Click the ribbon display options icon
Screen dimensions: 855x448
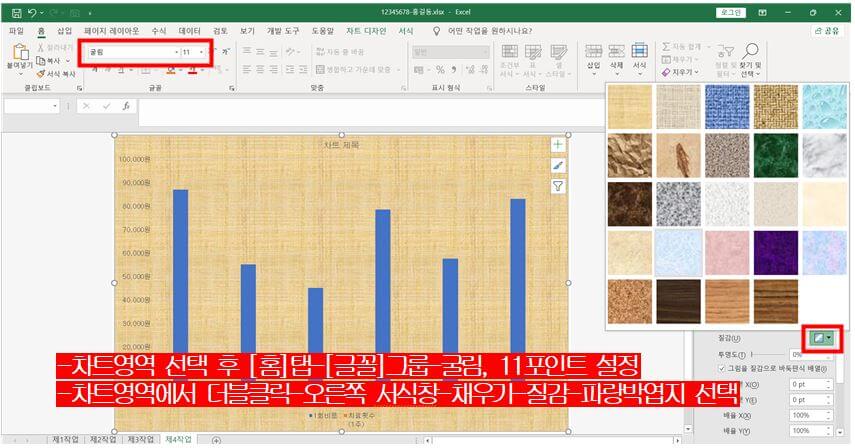coord(763,12)
